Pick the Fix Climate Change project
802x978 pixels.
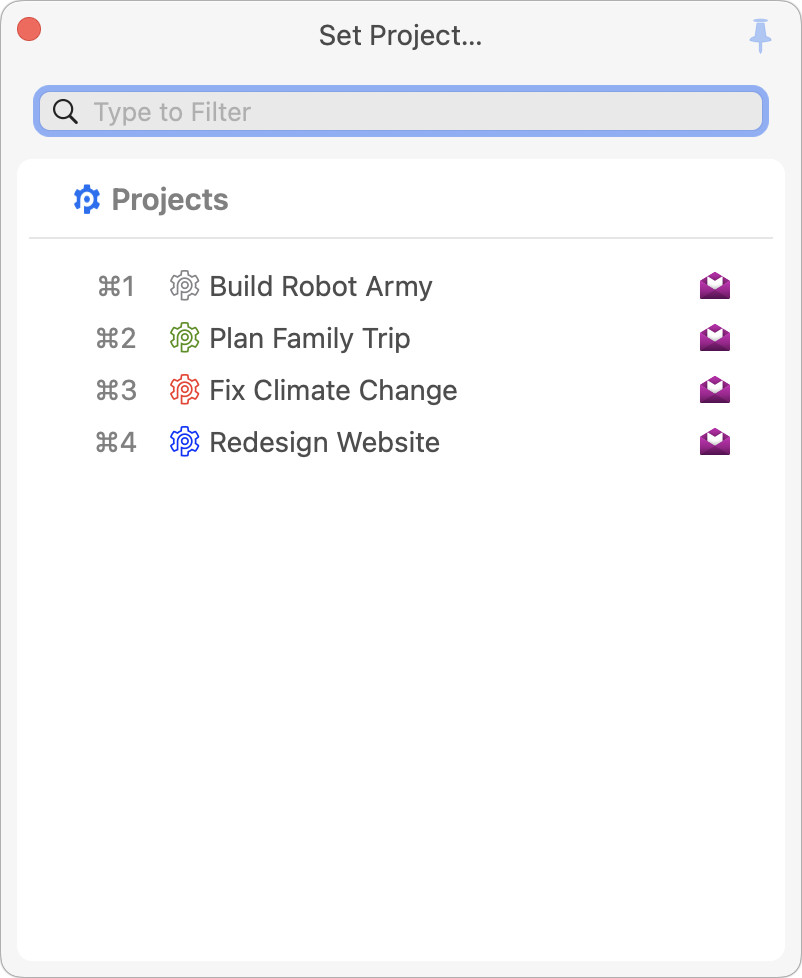[333, 391]
